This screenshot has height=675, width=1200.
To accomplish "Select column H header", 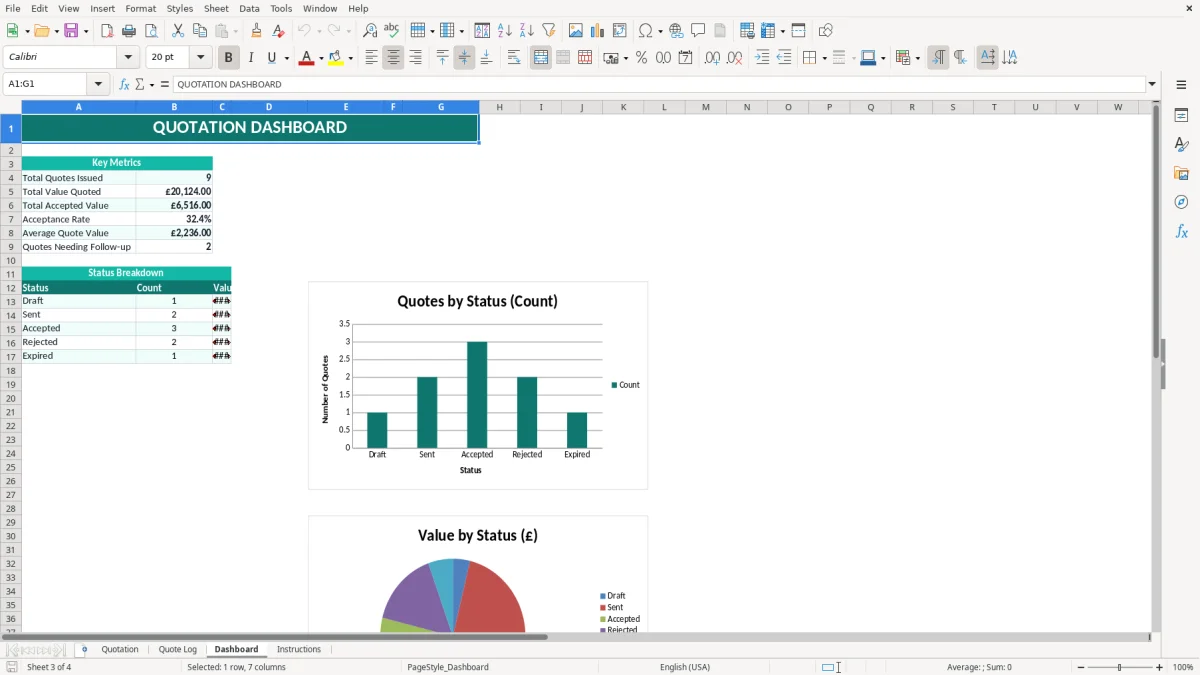I will coord(499,107).
